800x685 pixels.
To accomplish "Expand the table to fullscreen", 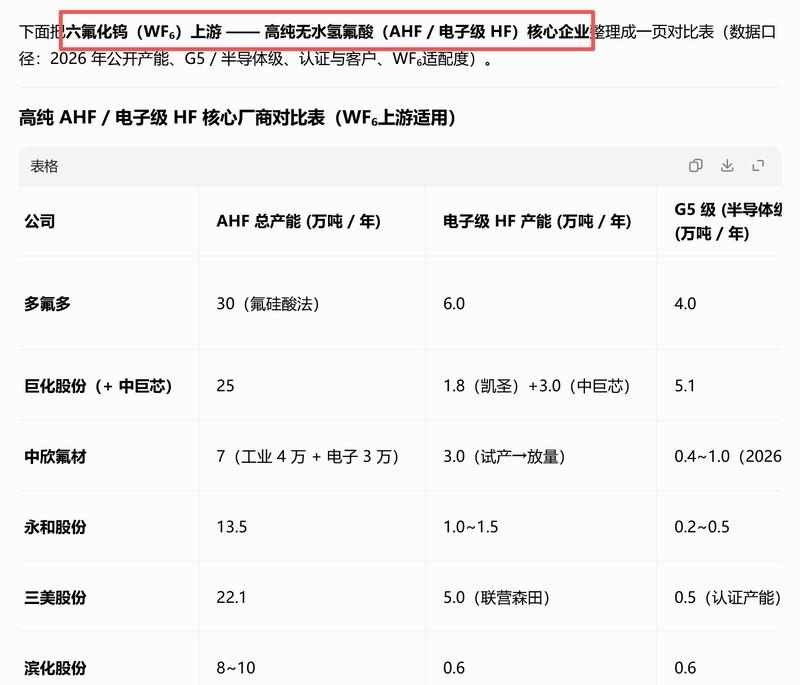I will point(758,166).
